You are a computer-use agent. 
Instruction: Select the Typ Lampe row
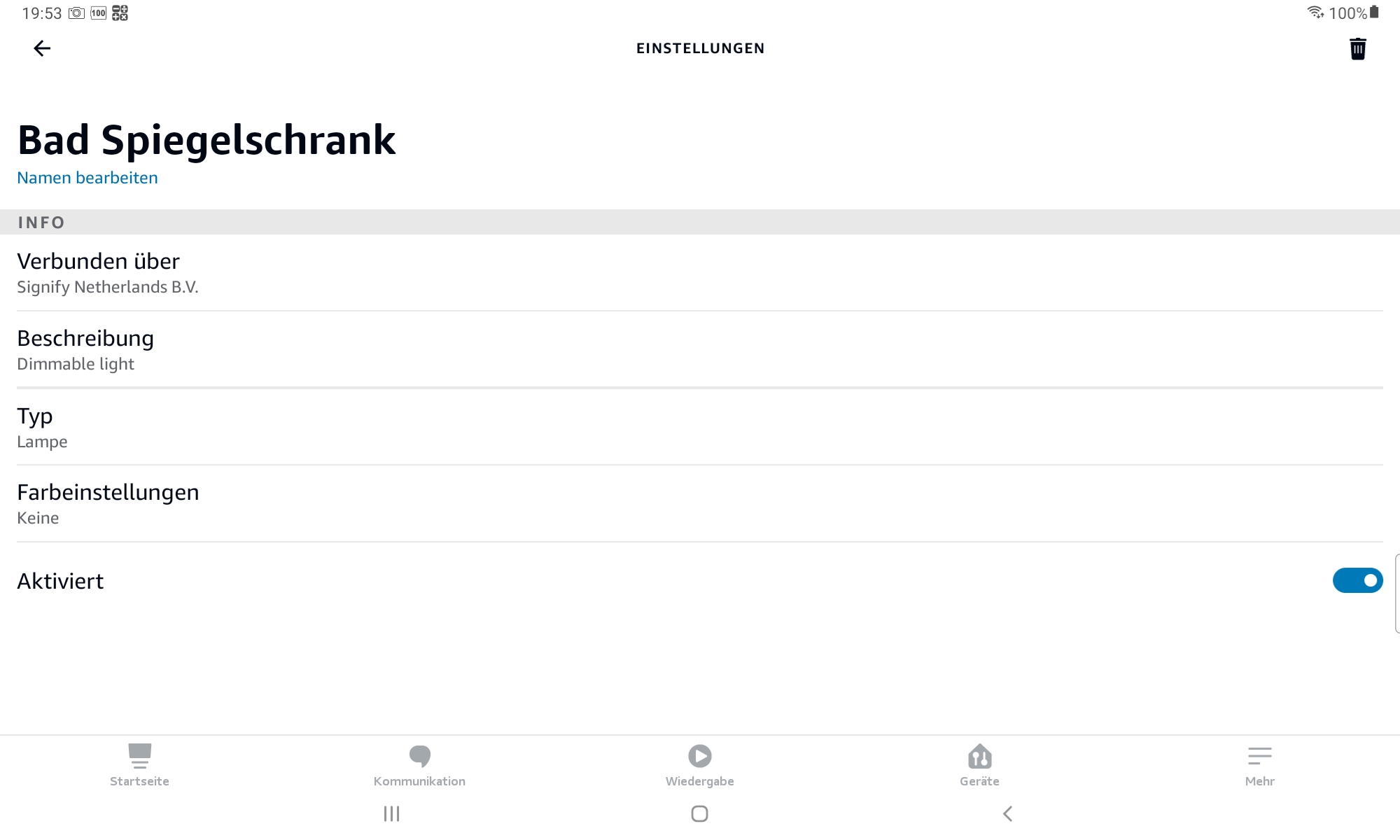click(x=700, y=427)
